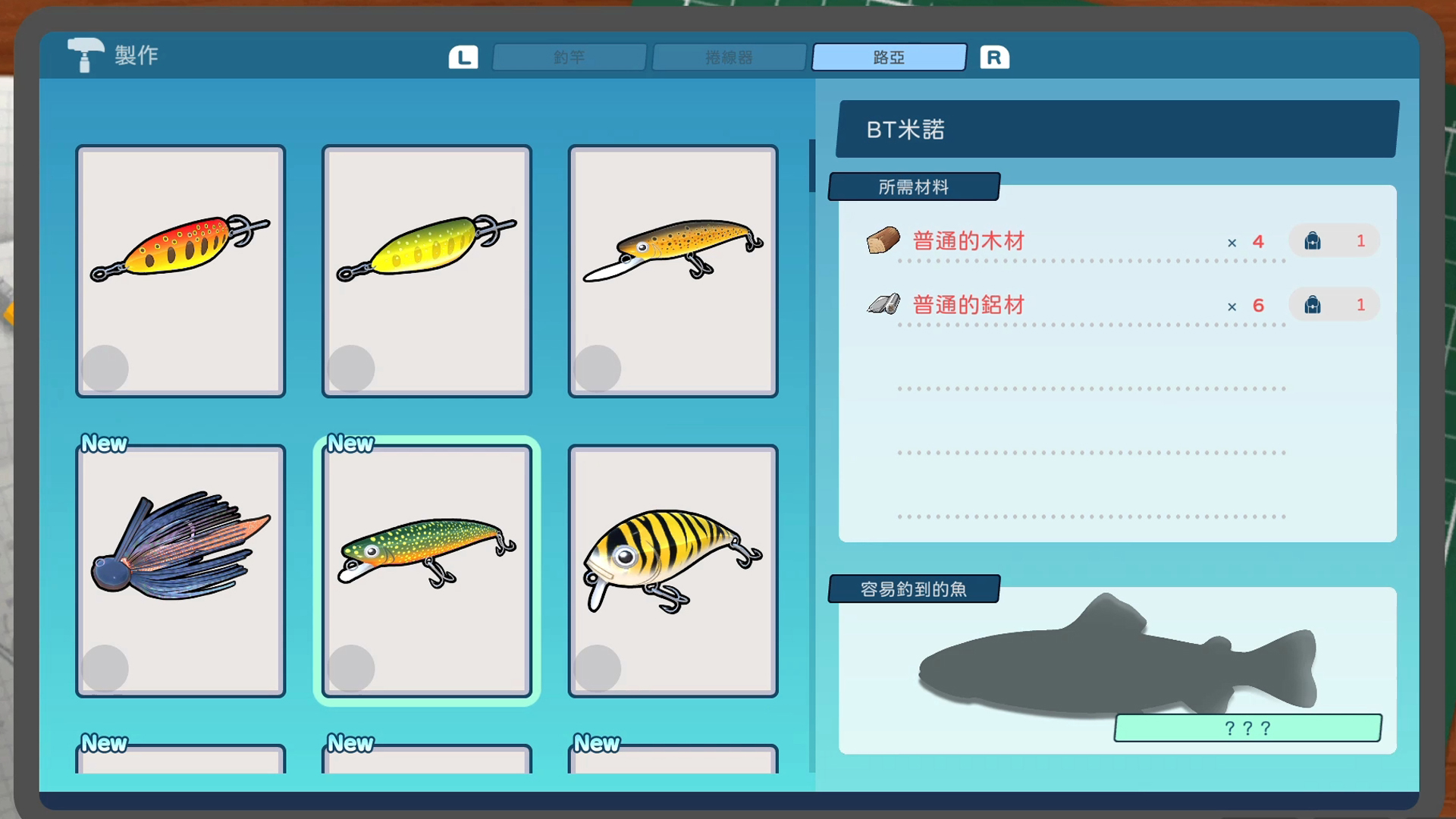Click the 普通的鋁材 material name
The image size is (1456, 819).
[968, 305]
